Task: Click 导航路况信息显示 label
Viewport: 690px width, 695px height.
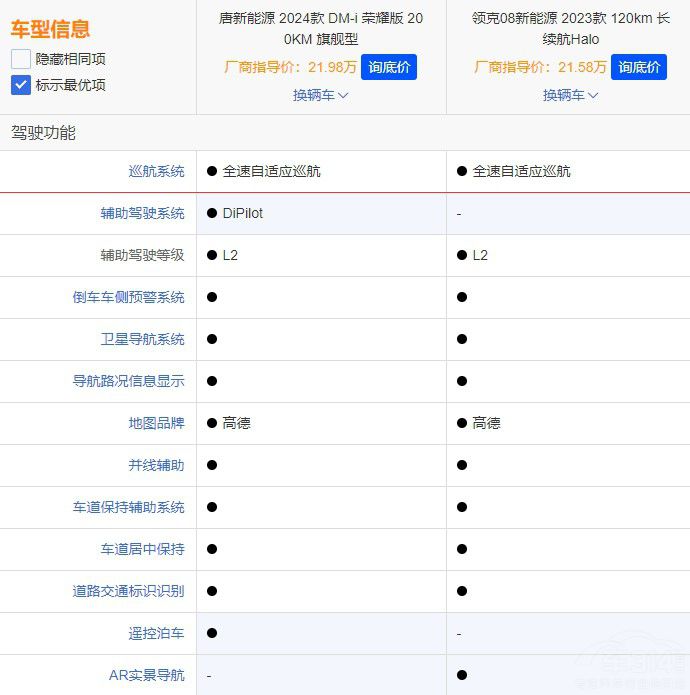Action: [128, 381]
